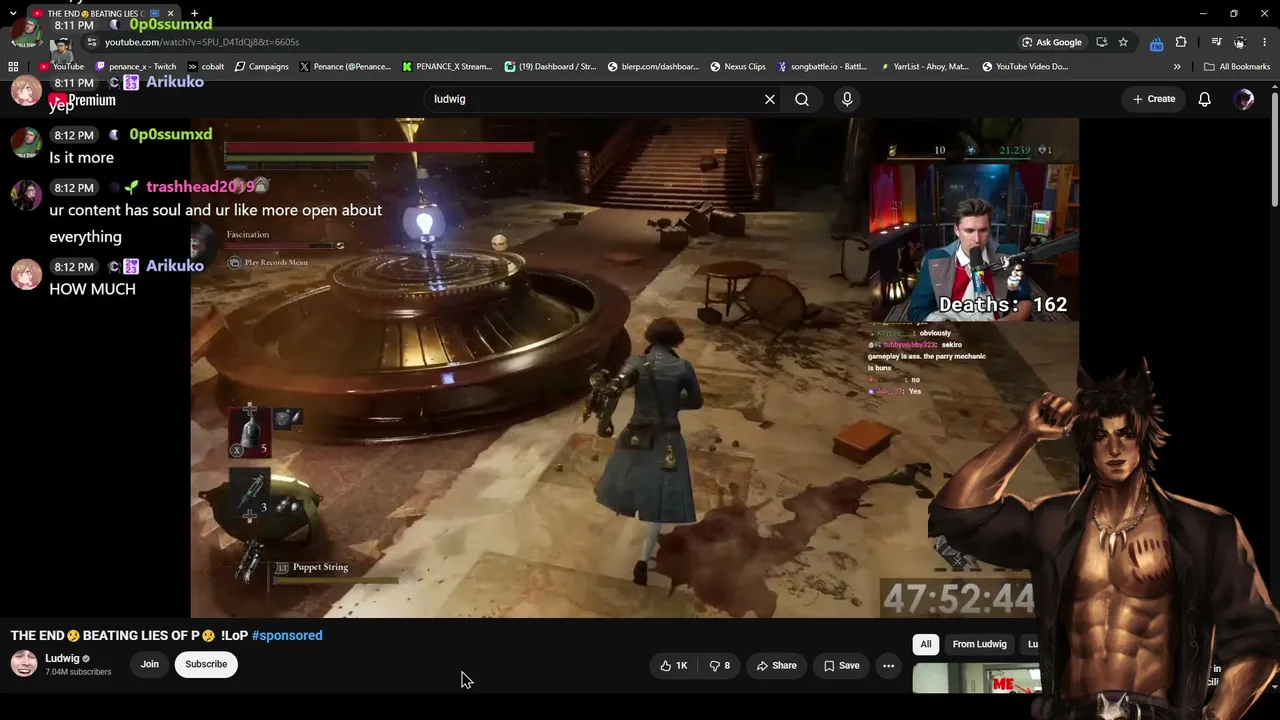Install the page as an app icon
Screen dimensions: 1280x720
click(1101, 42)
